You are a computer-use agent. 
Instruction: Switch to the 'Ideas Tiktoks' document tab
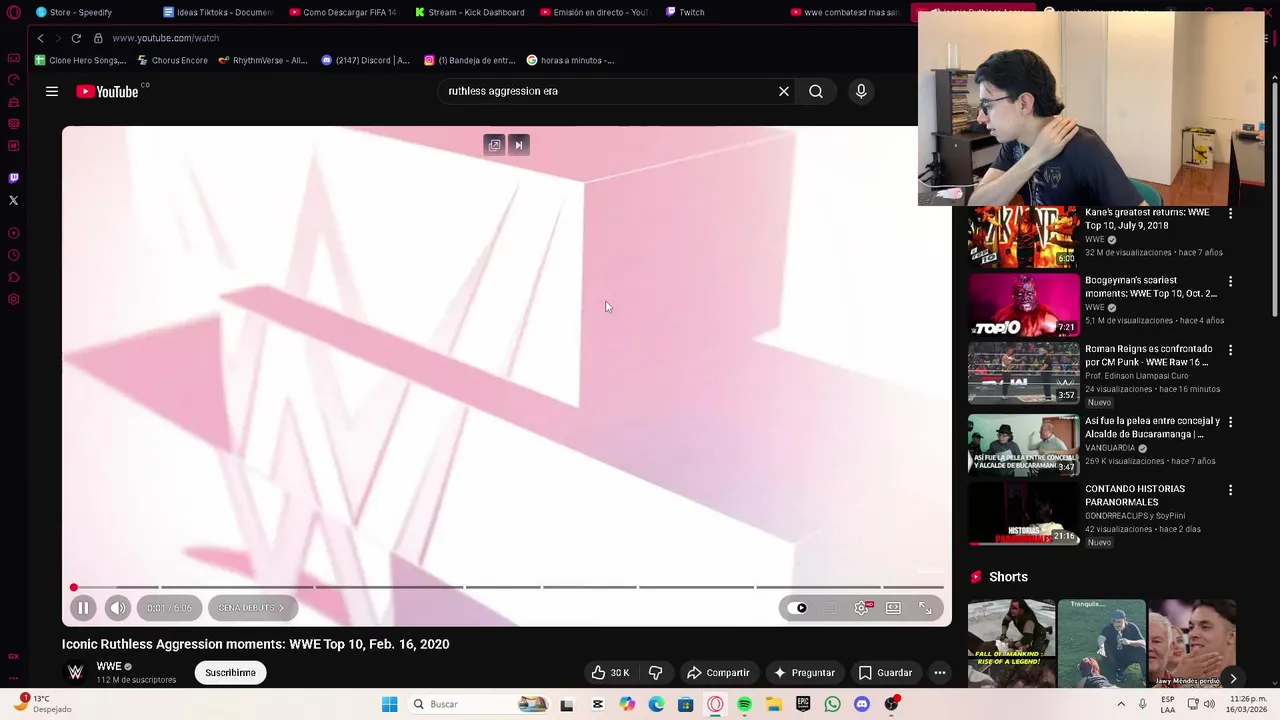[x=218, y=12]
